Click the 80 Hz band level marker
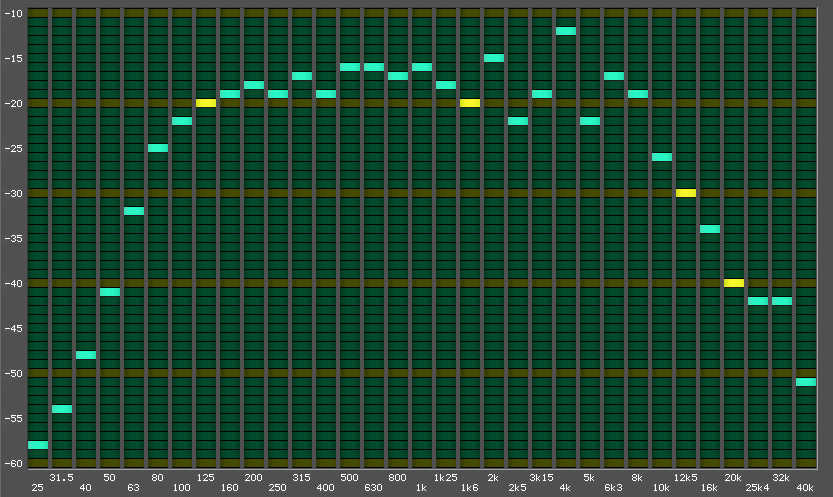The width and height of the screenshot is (833, 497). pos(158,148)
